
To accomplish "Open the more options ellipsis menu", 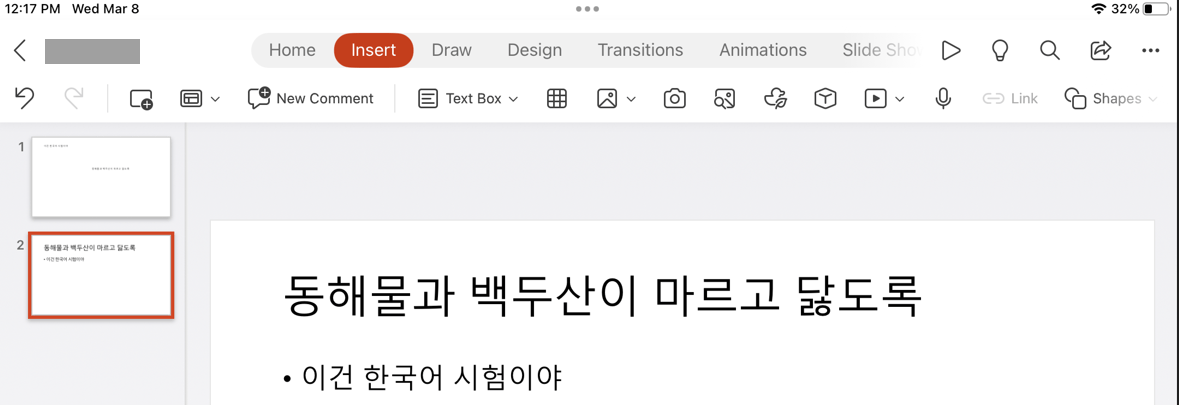I will pos(1150,50).
